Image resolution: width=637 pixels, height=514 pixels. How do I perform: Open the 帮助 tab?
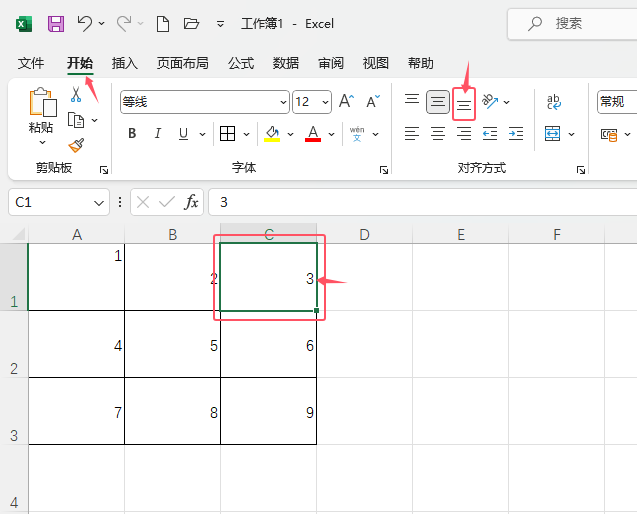(420, 63)
